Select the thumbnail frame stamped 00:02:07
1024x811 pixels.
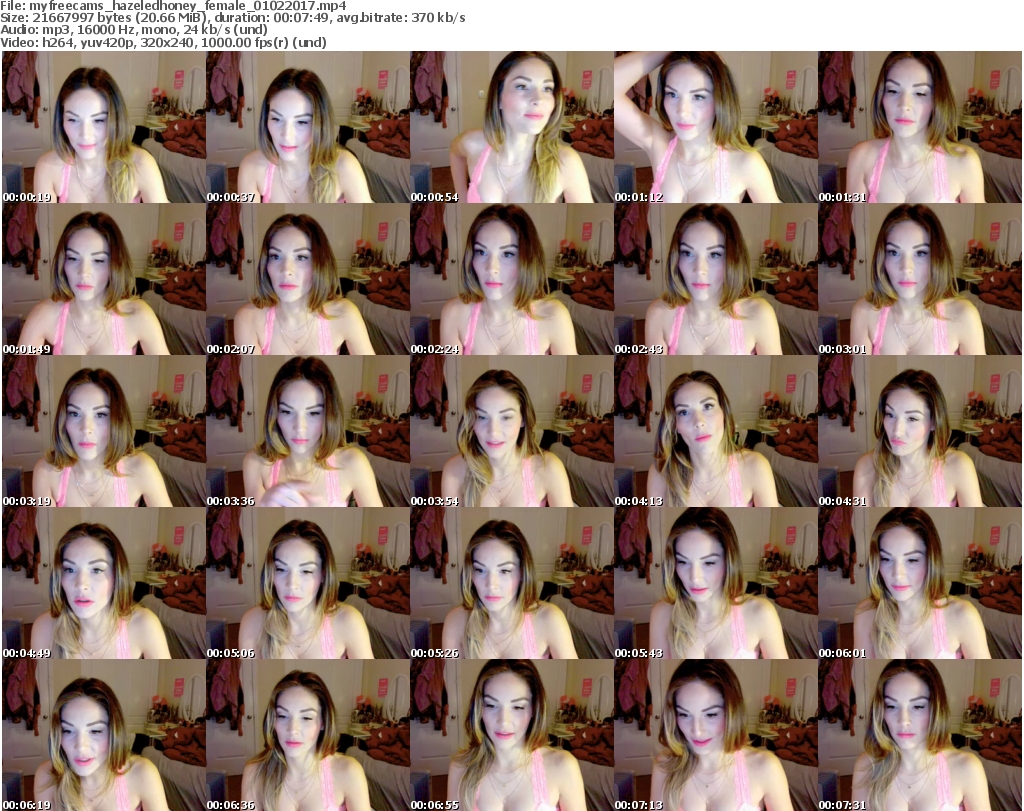click(x=308, y=279)
